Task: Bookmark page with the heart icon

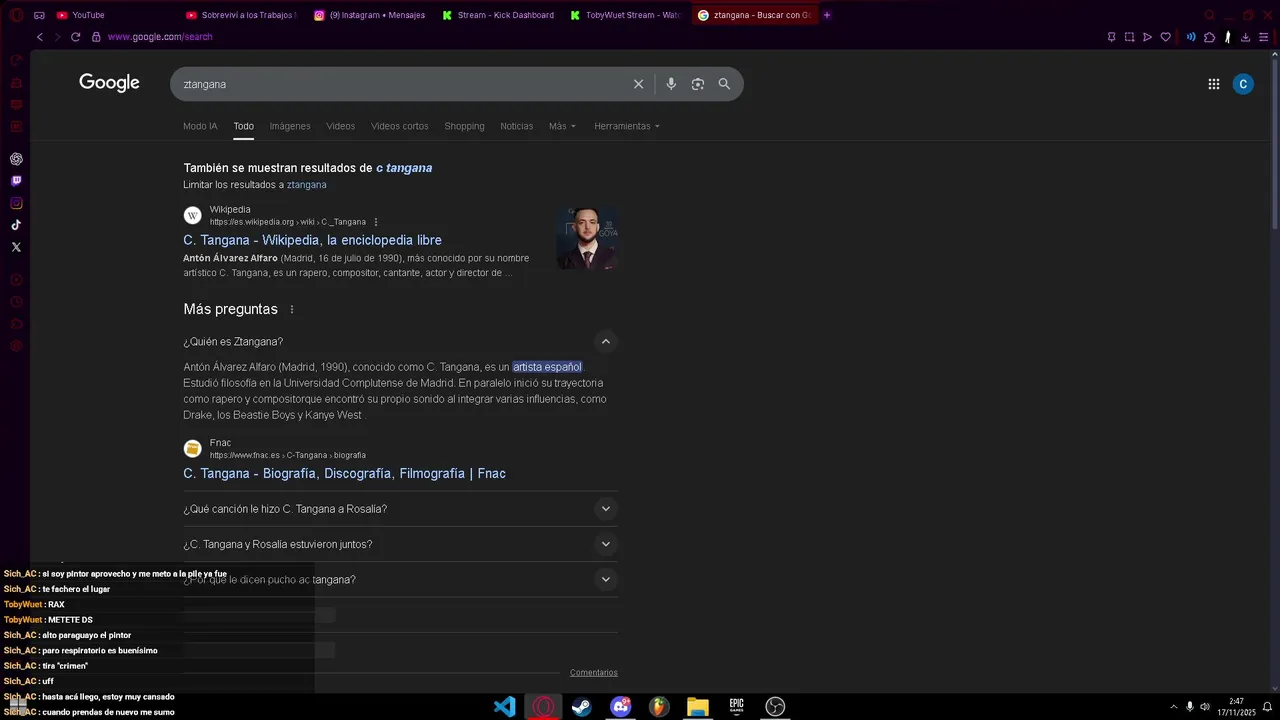Action: click(1165, 37)
